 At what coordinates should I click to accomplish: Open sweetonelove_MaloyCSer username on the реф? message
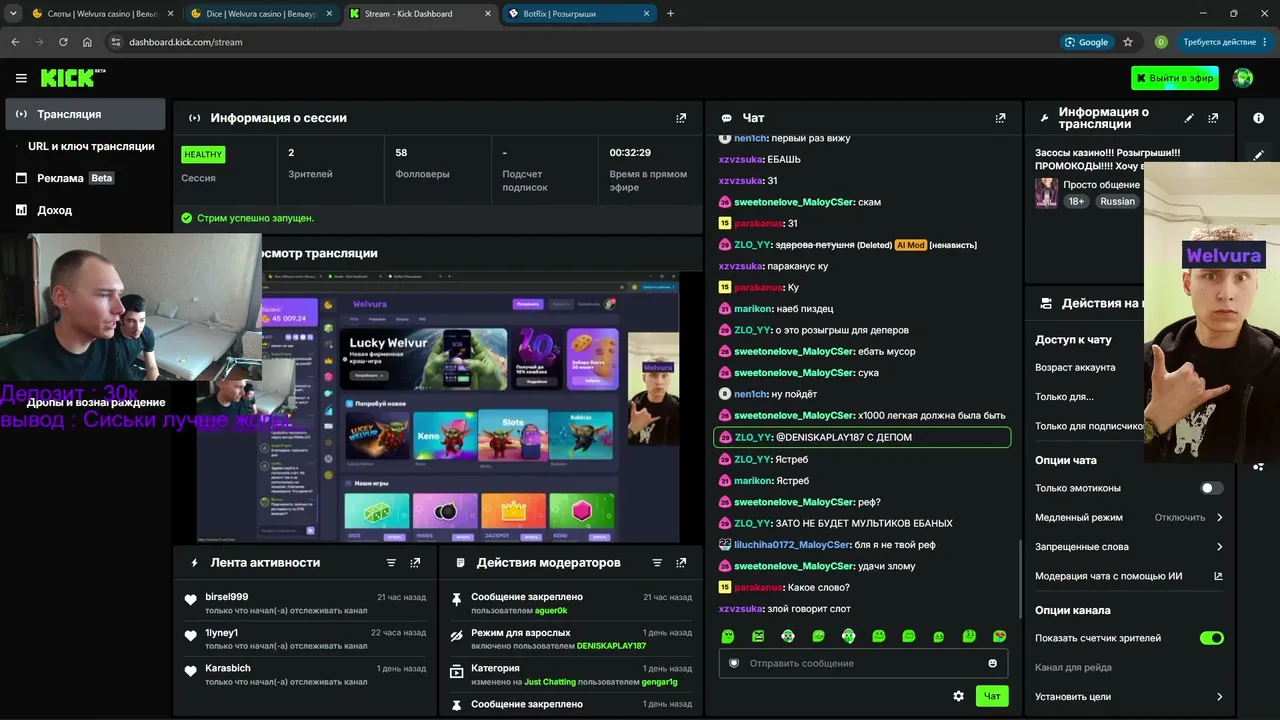tap(794, 502)
